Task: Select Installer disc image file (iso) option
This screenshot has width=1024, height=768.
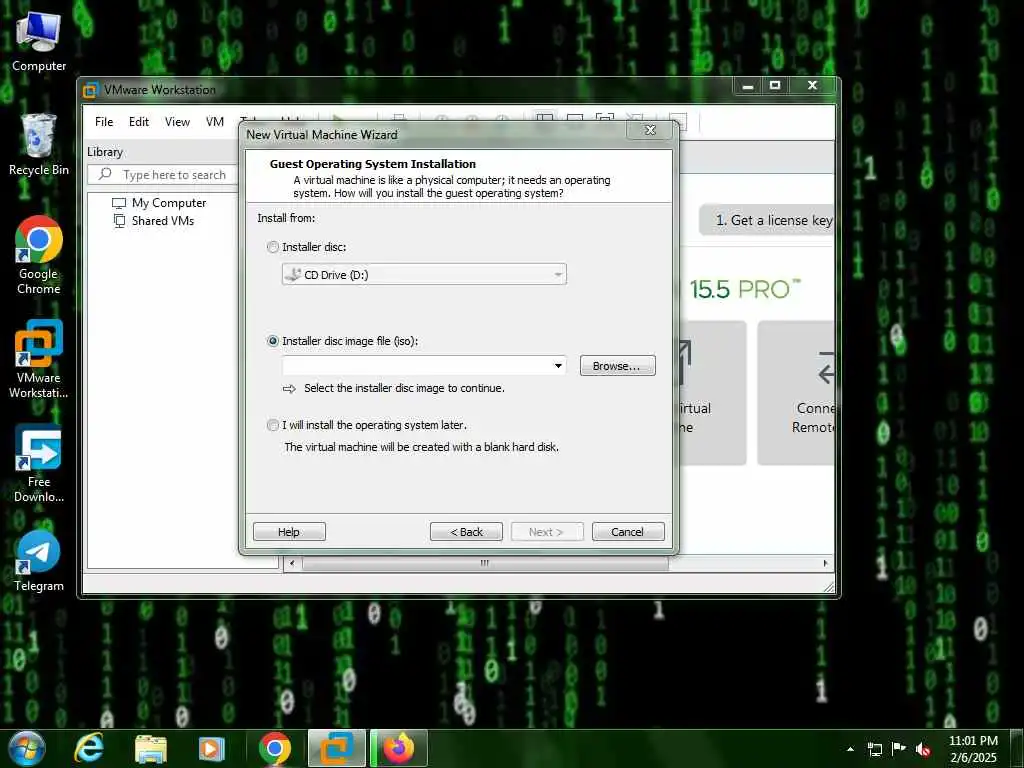Action: [273, 341]
